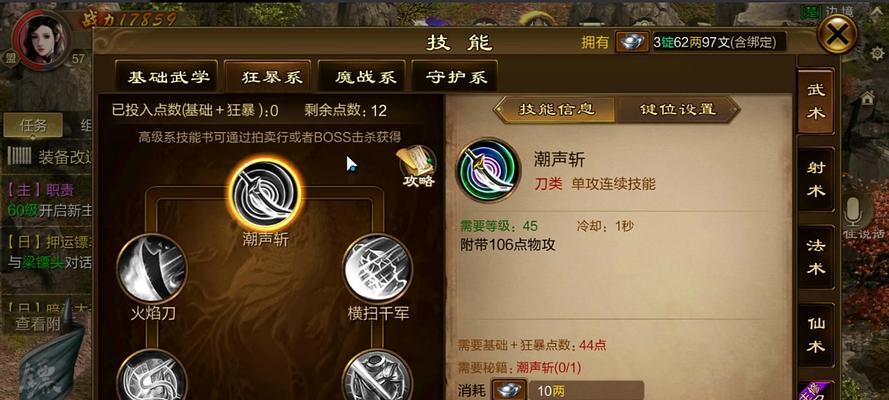The image size is (889, 400).
Task: Close the 技能 skill window
Action: (x=837, y=34)
